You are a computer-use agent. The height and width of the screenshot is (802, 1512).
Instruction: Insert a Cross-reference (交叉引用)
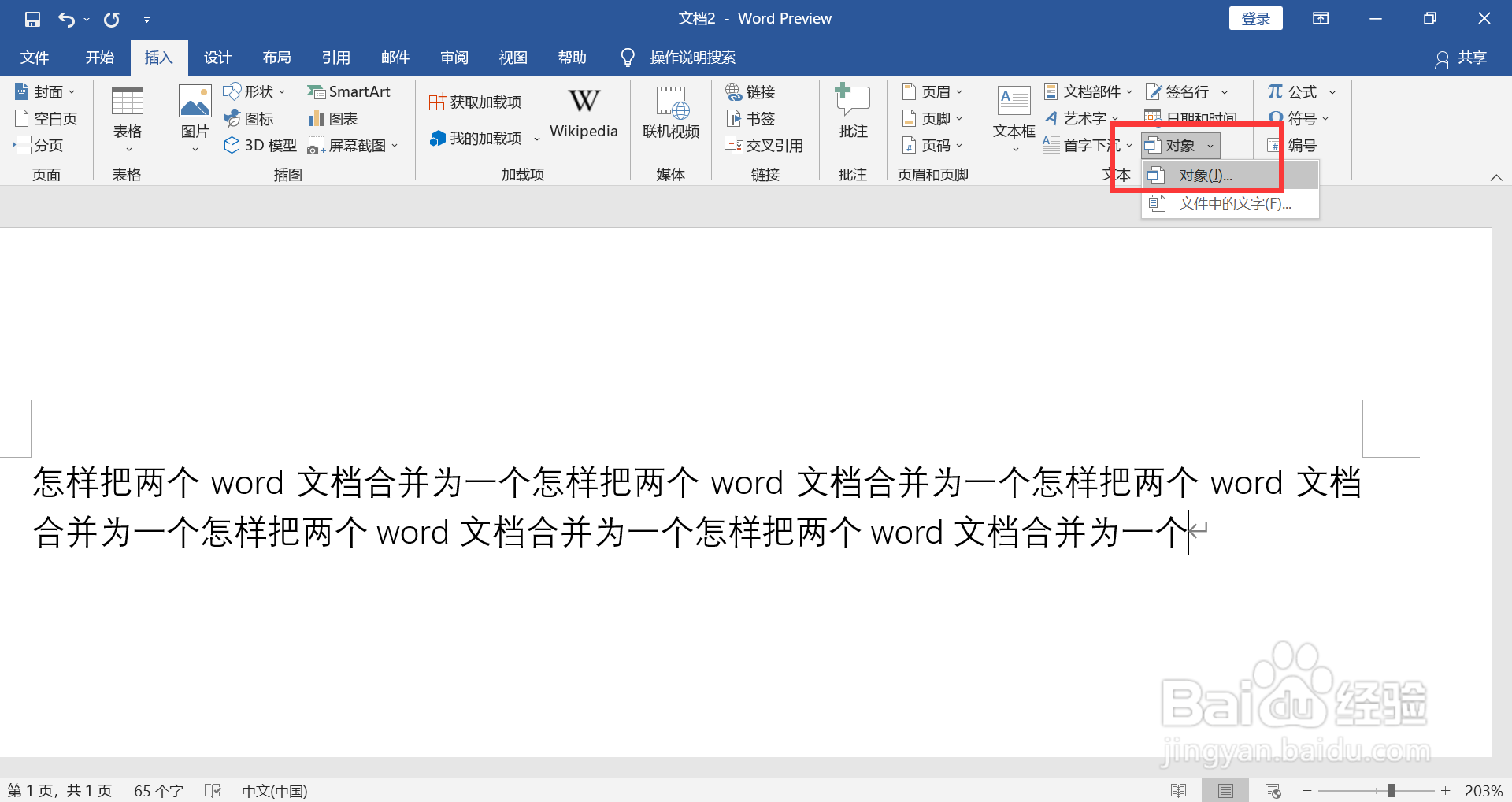764,146
